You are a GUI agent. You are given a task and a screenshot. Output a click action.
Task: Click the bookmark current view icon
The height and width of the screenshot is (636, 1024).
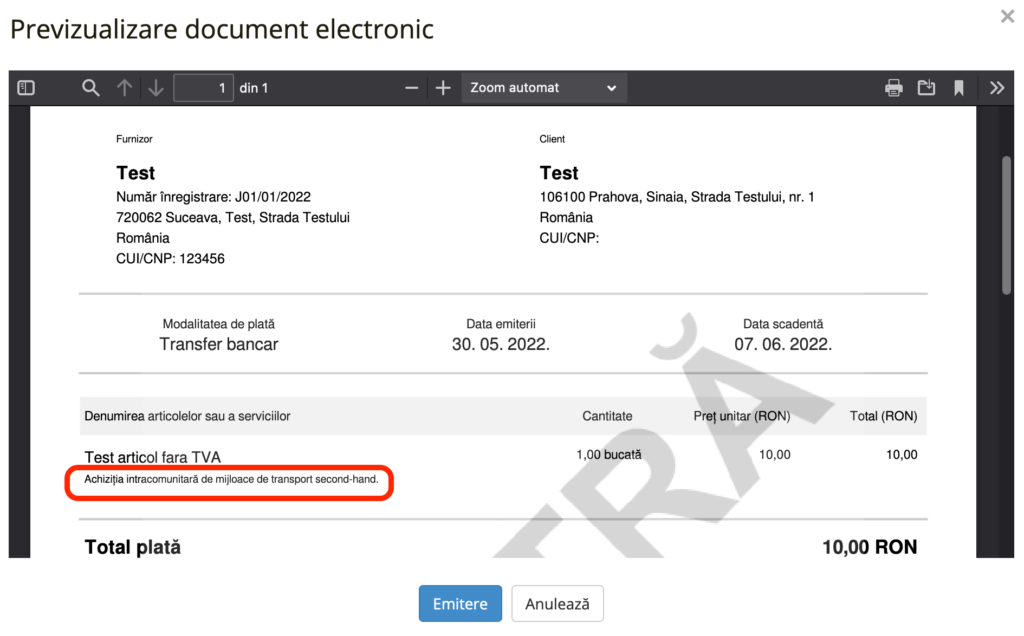pos(959,88)
